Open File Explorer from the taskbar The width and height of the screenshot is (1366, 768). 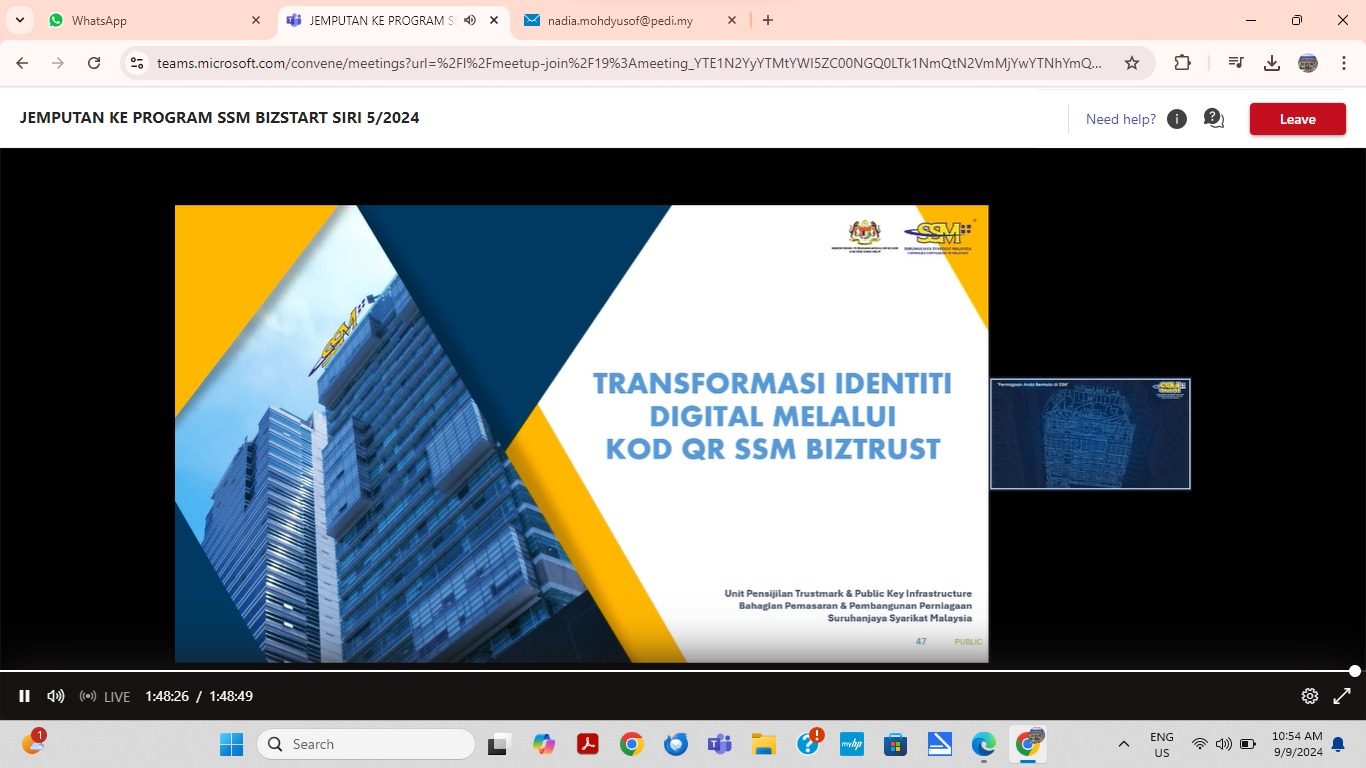click(764, 744)
